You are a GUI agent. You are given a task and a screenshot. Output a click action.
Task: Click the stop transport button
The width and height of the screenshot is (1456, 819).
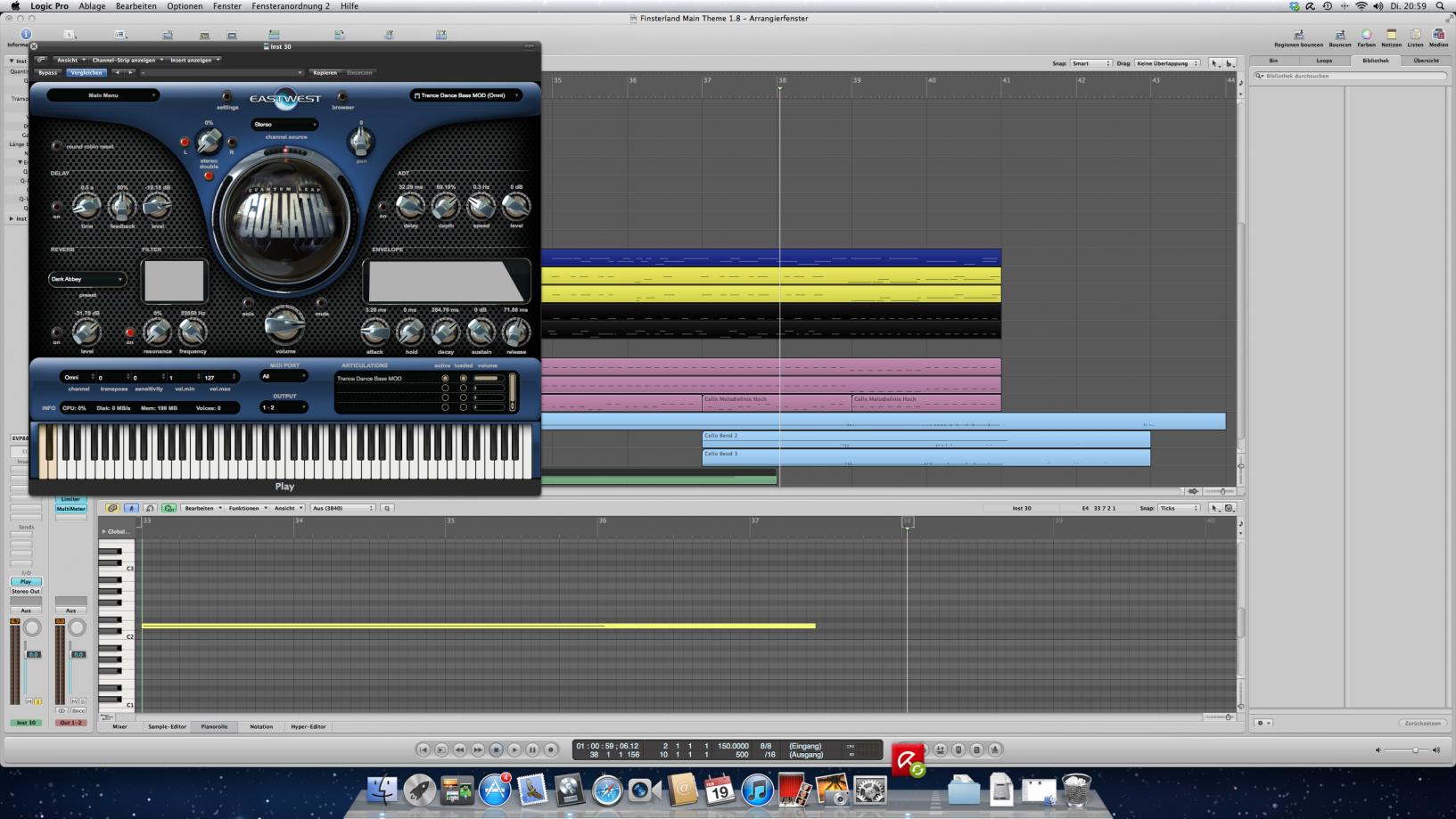pyautogui.click(x=497, y=749)
